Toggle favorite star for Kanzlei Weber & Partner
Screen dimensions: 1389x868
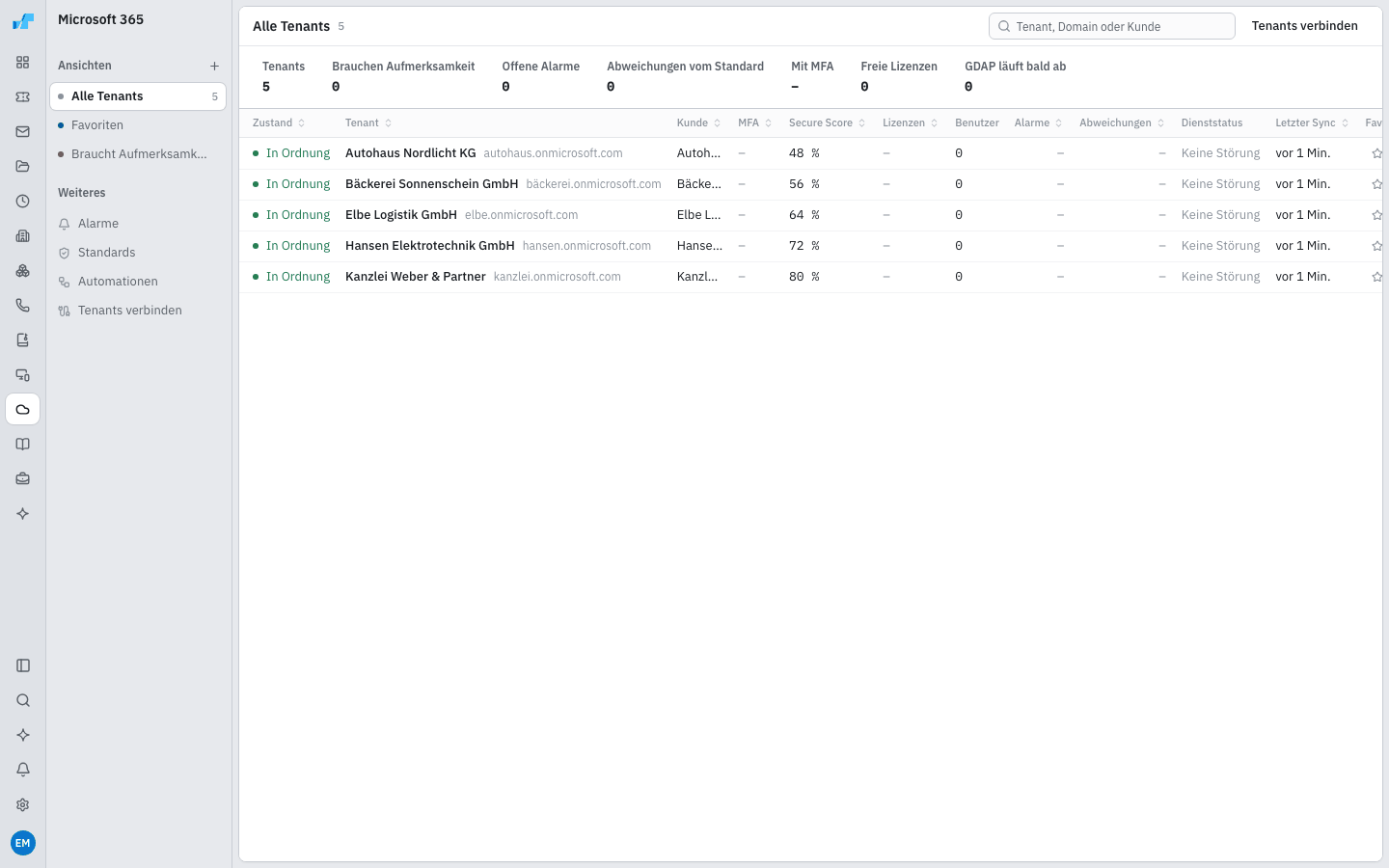1376,277
